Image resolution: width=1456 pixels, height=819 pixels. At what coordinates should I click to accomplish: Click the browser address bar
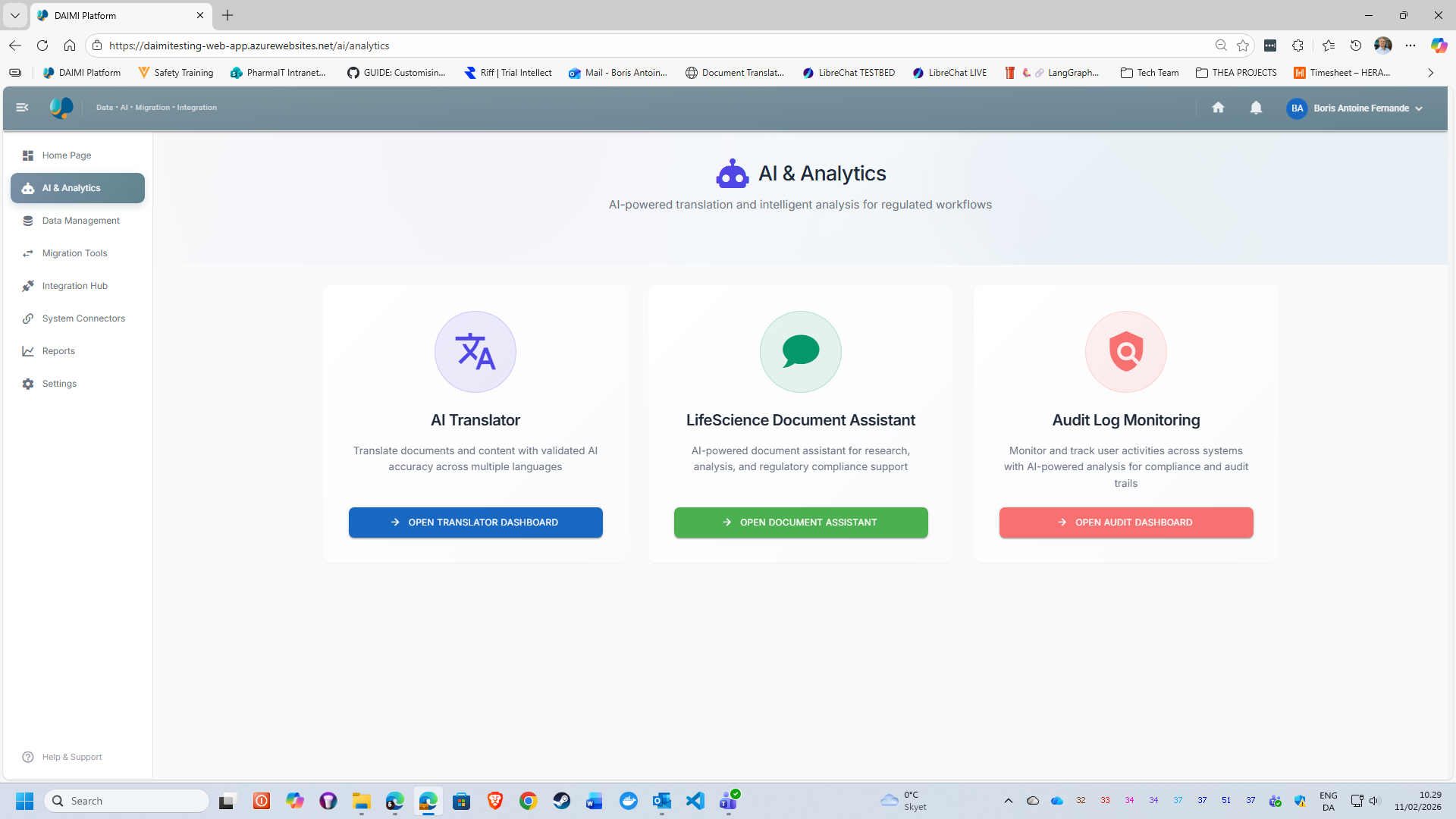(652, 45)
